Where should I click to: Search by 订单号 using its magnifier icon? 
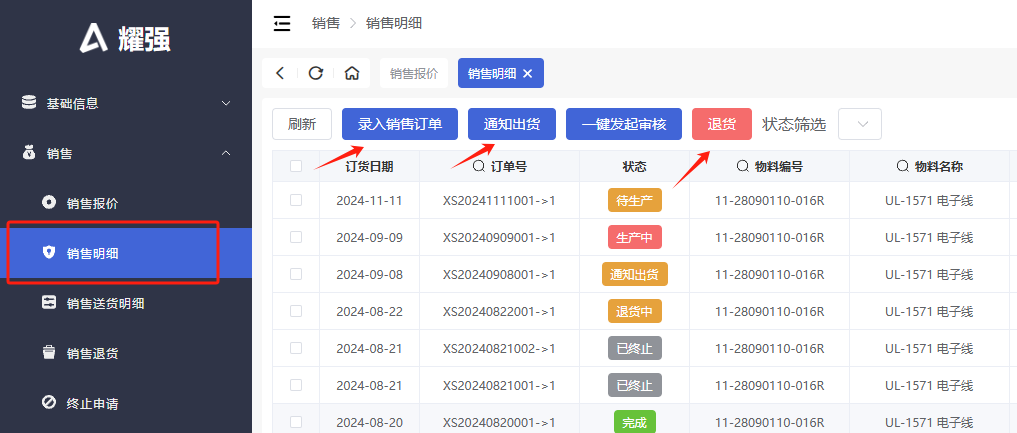point(479,167)
